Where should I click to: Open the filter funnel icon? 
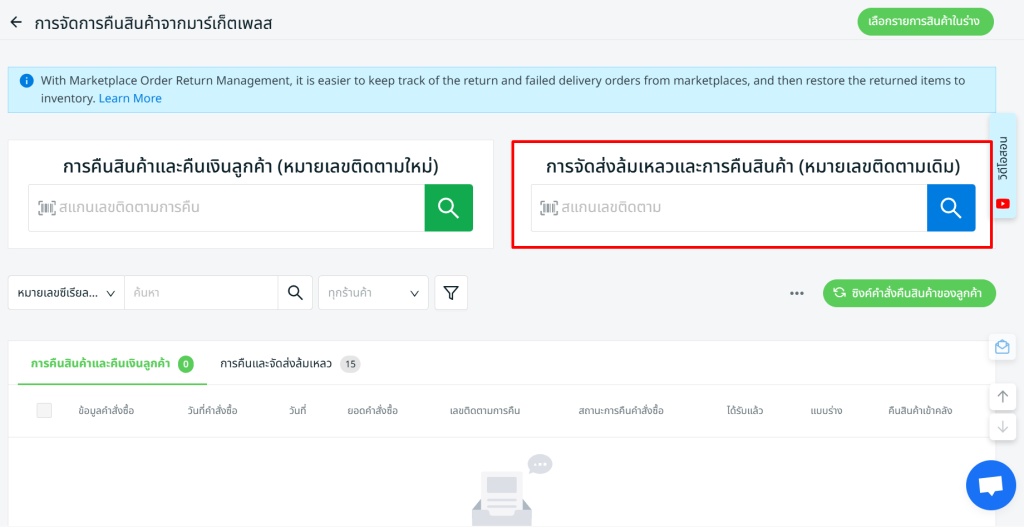[x=451, y=293]
